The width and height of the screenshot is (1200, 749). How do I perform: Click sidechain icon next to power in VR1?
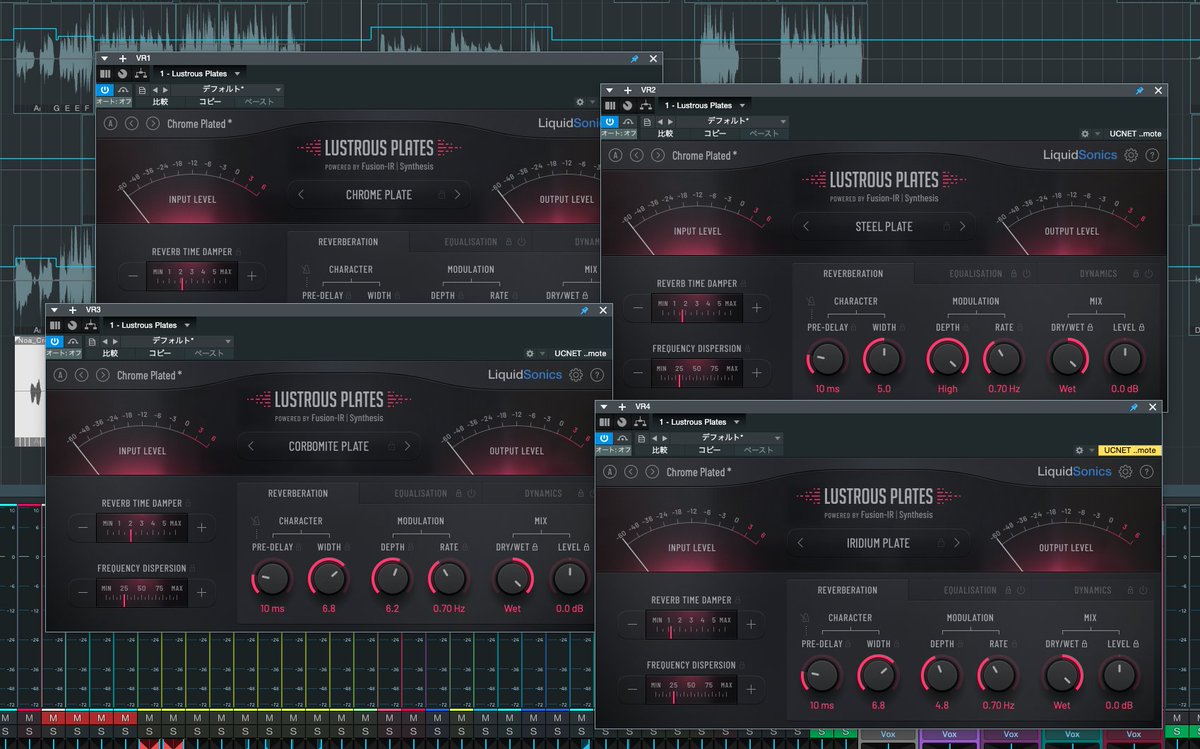[123, 89]
